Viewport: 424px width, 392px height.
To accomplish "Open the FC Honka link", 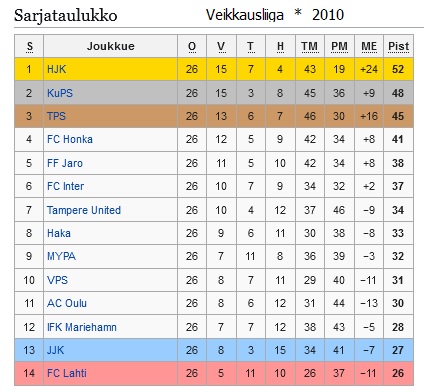I will pos(70,139).
